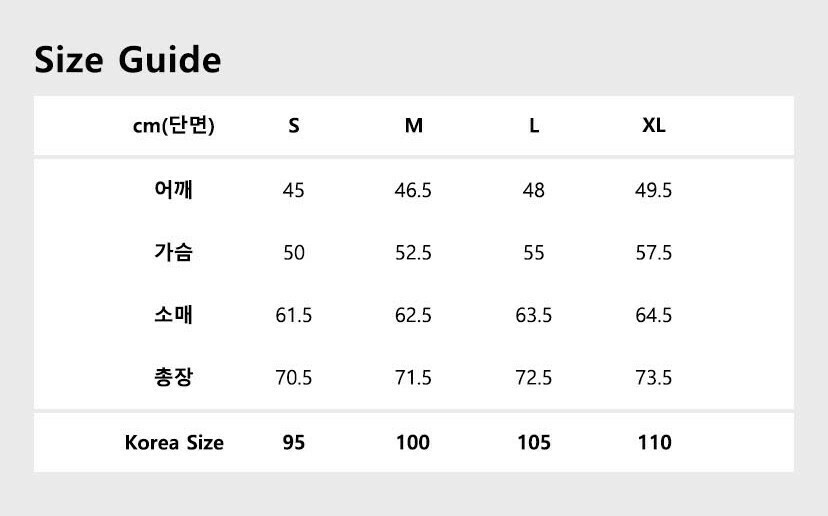Click sleeve value 61.5 for S
This screenshot has height=516, width=828.
(294, 315)
